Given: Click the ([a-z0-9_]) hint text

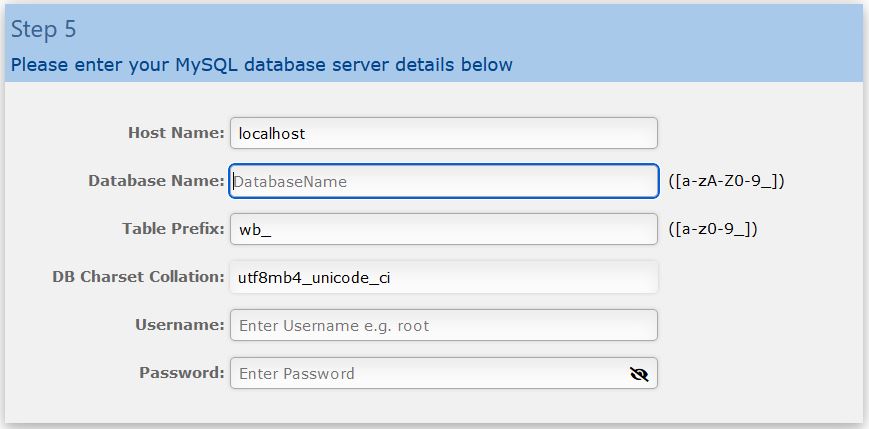Looking at the screenshot, I should click(x=713, y=229).
